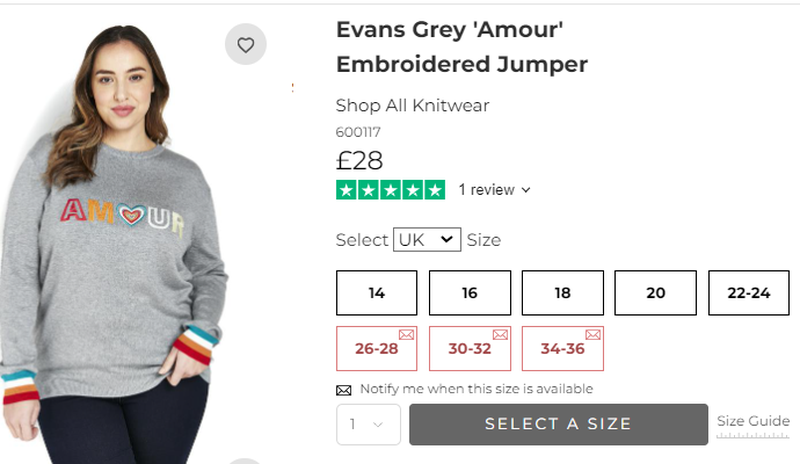Viewport: 800px width, 464px height.
Task: Open Shop All Knitwear link
Action: 412,106
